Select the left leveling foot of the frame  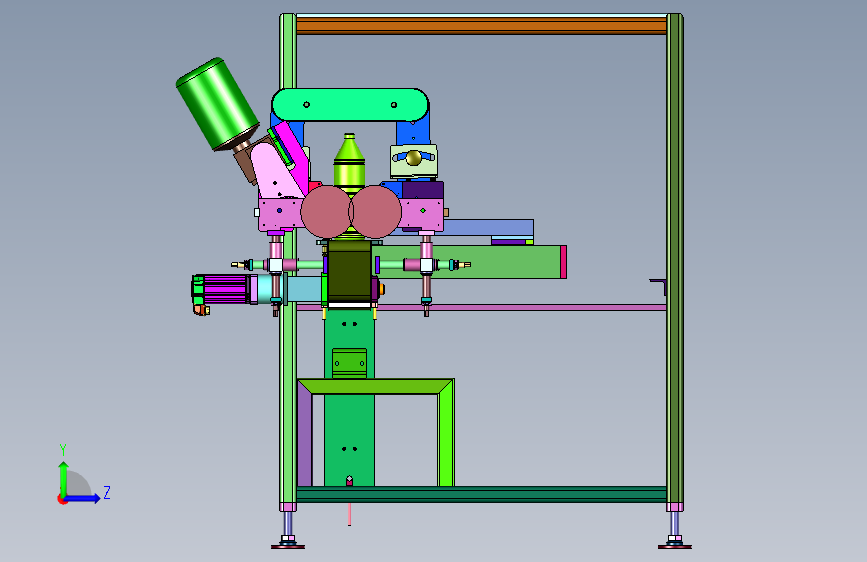[288, 542]
